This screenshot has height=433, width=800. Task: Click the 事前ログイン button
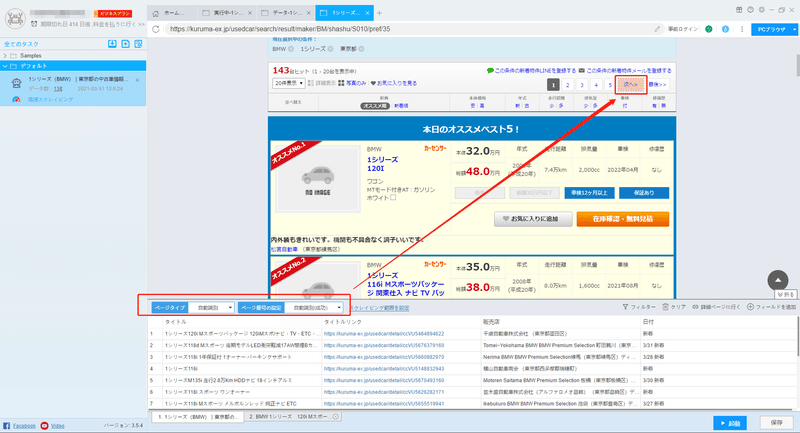[x=683, y=29]
